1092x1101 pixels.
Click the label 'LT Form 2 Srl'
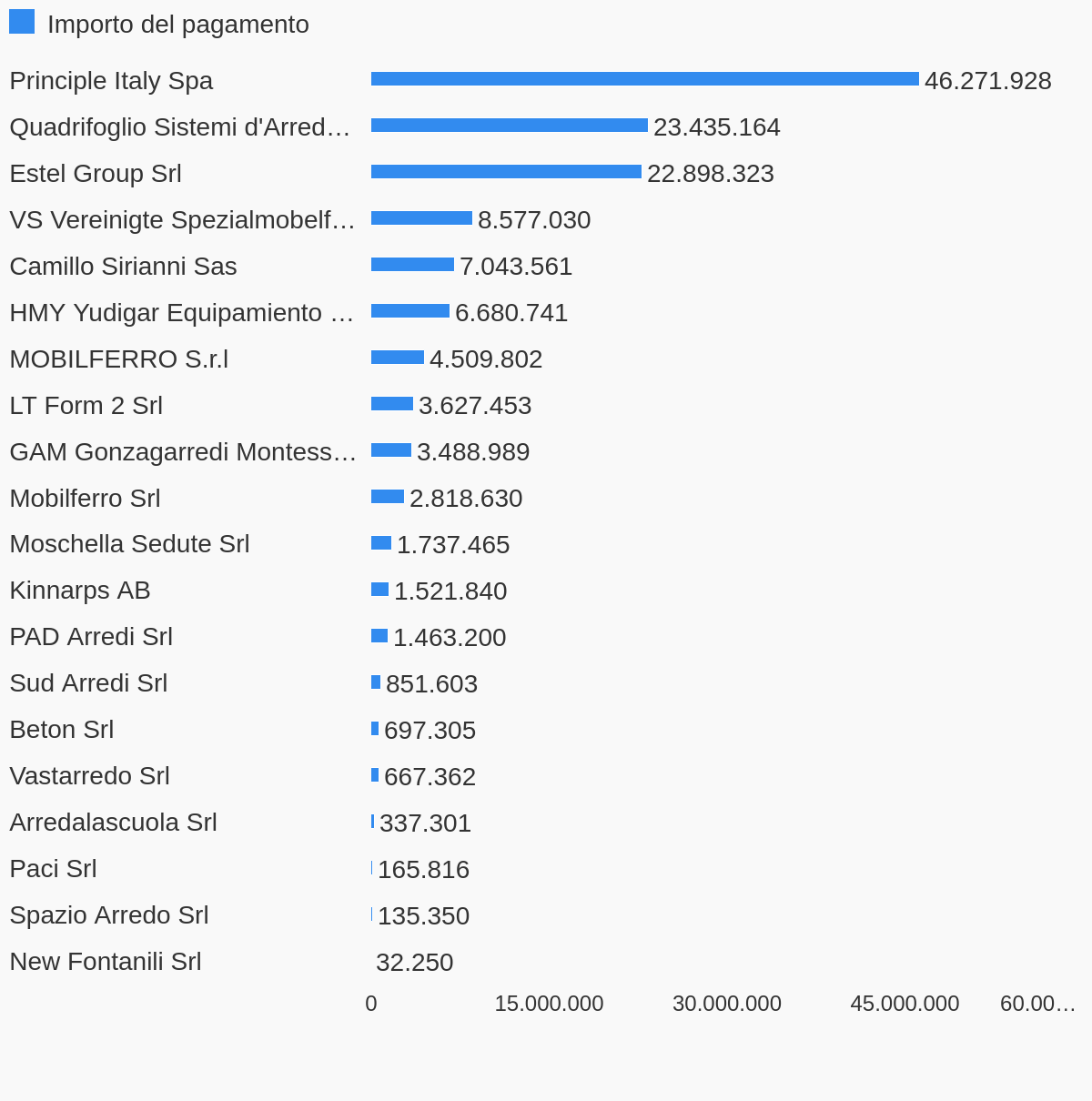click(86, 406)
